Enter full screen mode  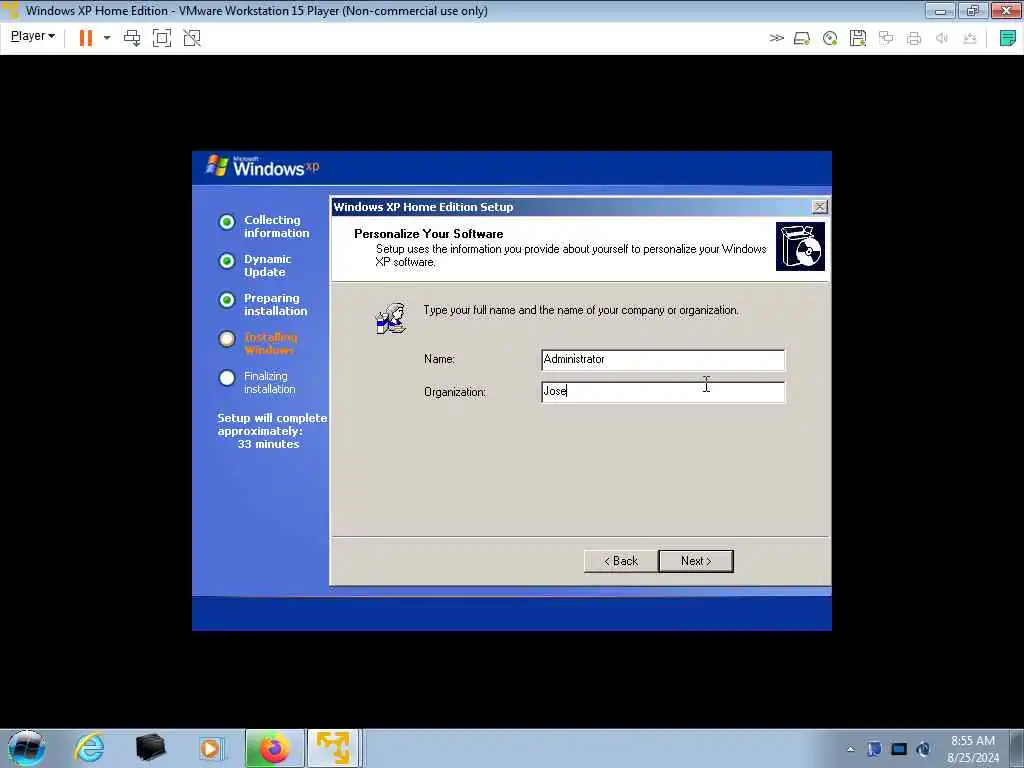tap(161, 38)
